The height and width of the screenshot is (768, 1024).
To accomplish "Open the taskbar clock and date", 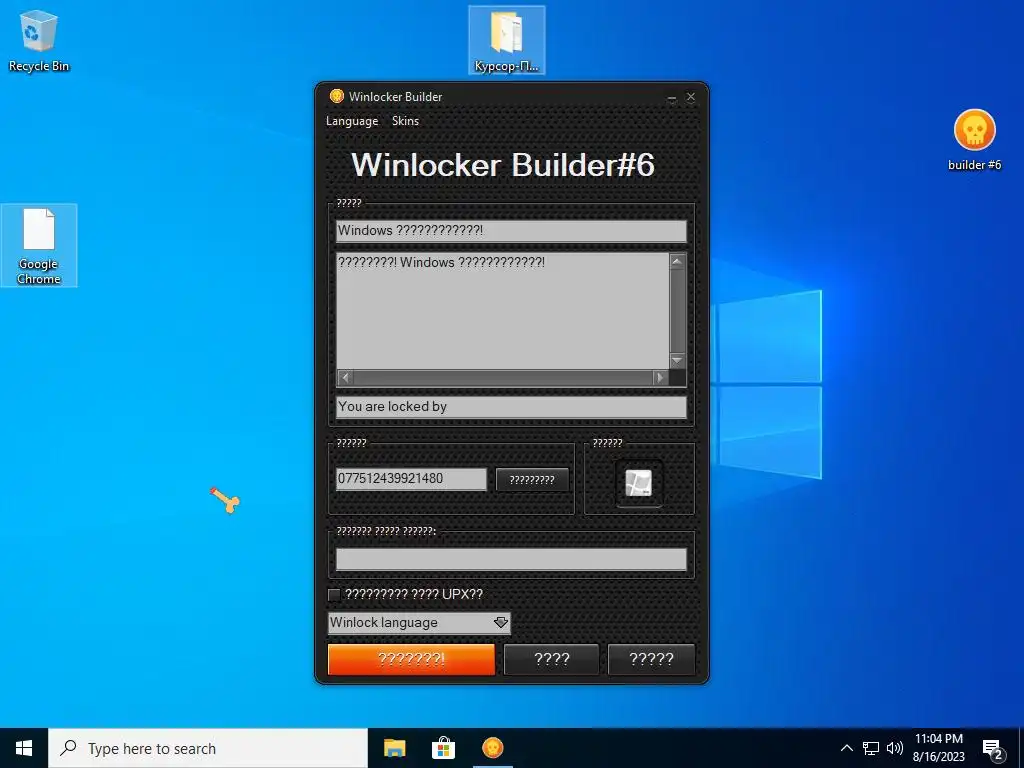I will pos(938,748).
